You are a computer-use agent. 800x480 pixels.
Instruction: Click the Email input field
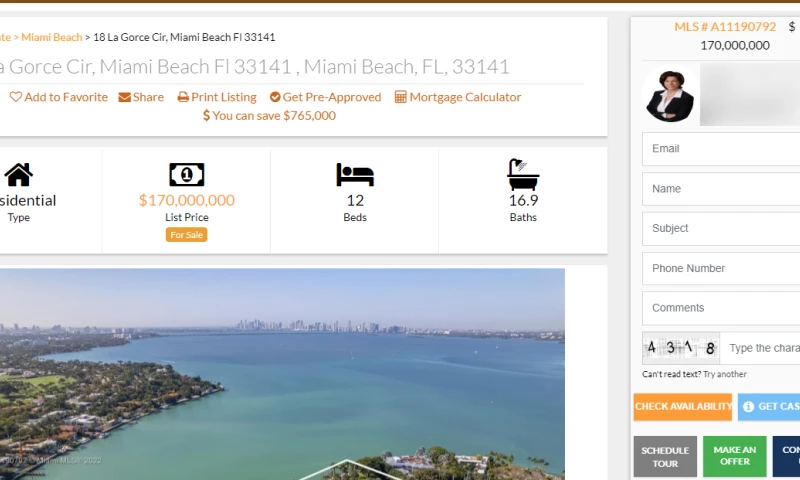721,149
